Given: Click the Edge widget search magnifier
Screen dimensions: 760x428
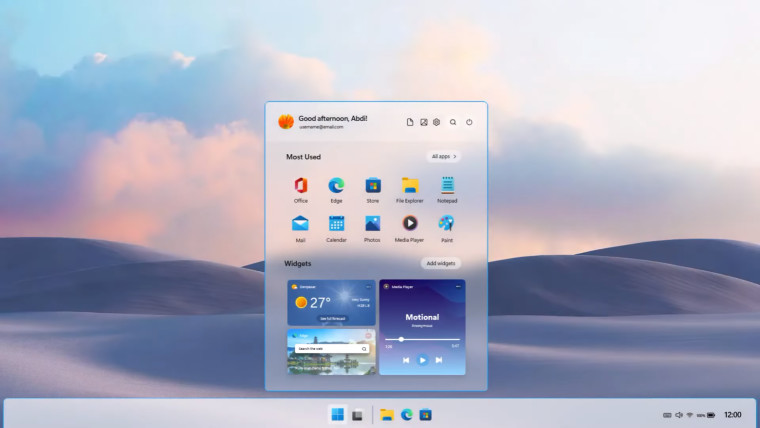Looking at the screenshot, I should (x=364, y=349).
